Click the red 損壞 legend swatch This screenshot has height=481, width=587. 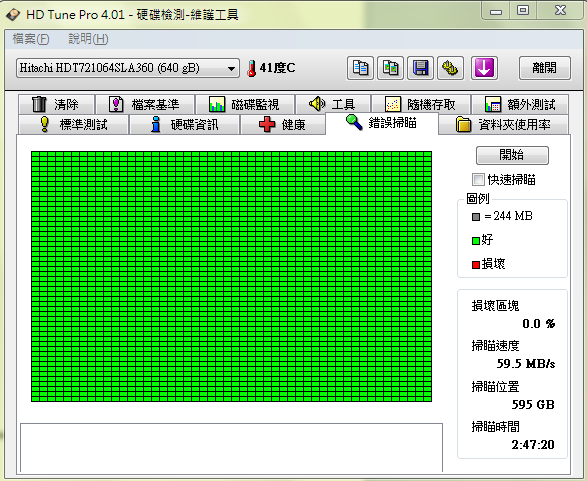[476, 265]
